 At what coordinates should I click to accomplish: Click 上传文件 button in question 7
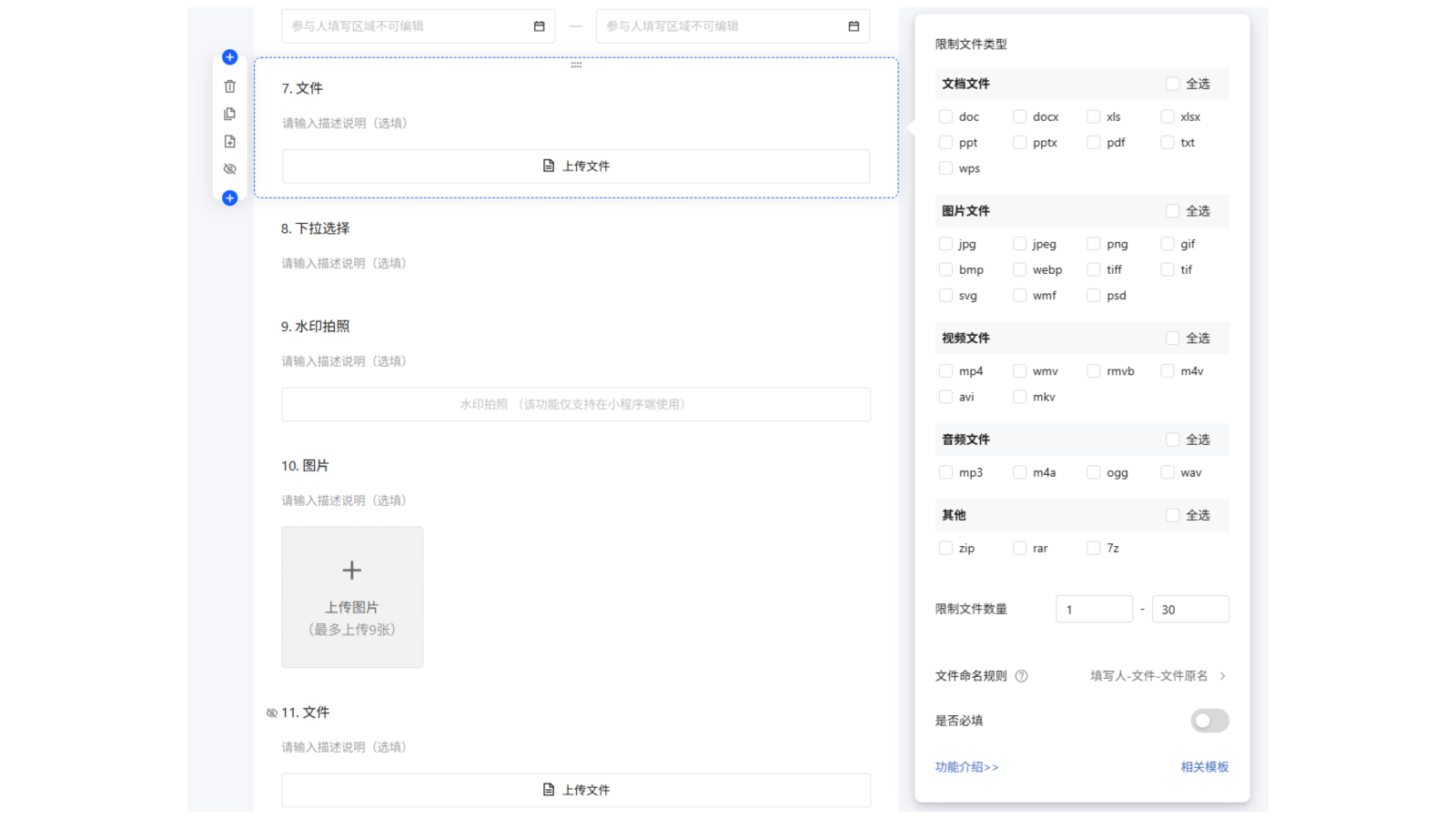click(x=576, y=167)
